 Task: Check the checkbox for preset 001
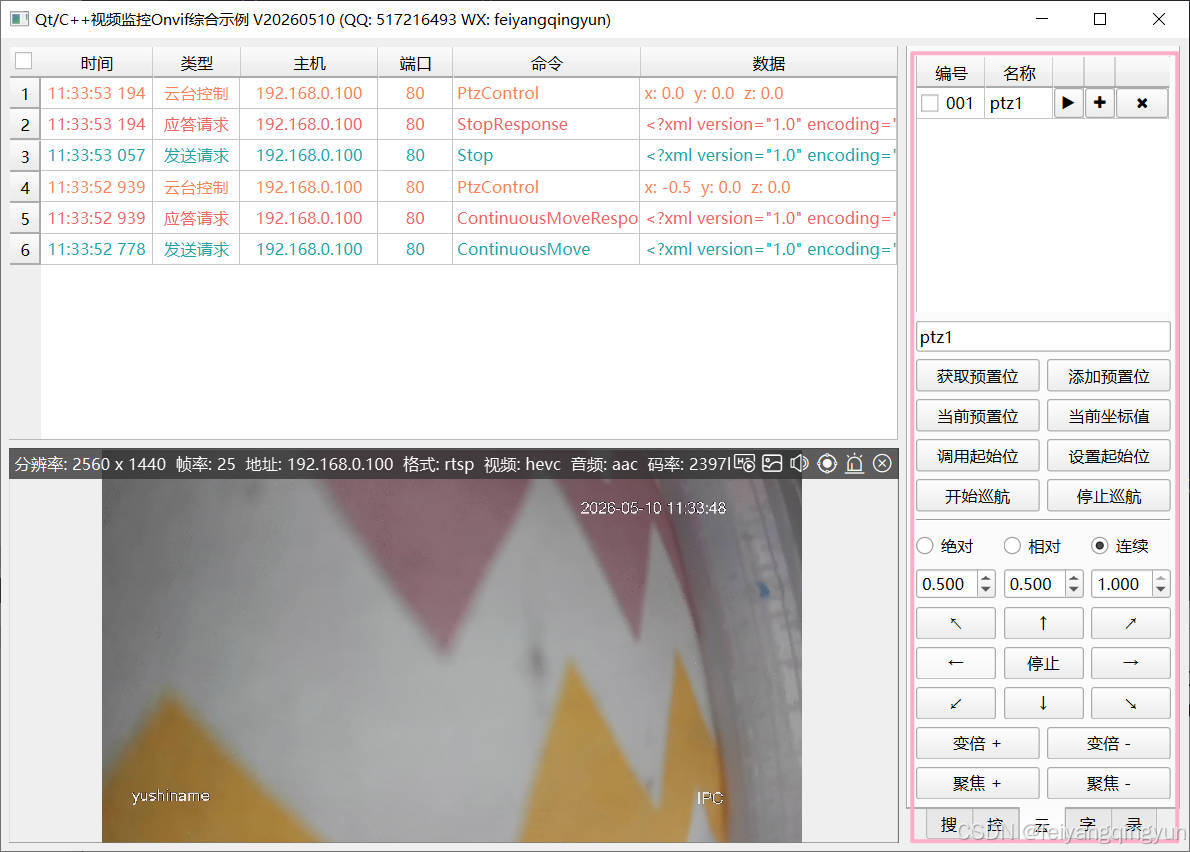click(x=930, y=103)
